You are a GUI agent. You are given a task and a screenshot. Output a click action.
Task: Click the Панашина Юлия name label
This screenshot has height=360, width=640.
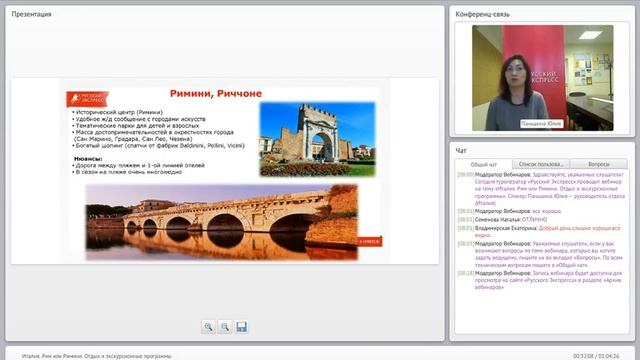point(541,124)
